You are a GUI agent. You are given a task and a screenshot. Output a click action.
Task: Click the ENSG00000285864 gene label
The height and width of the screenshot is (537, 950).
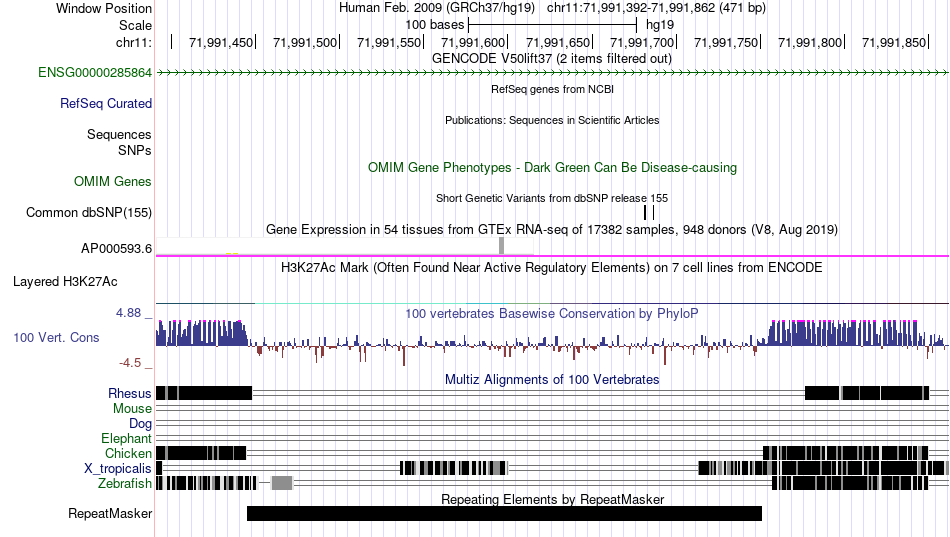point(95,73)
